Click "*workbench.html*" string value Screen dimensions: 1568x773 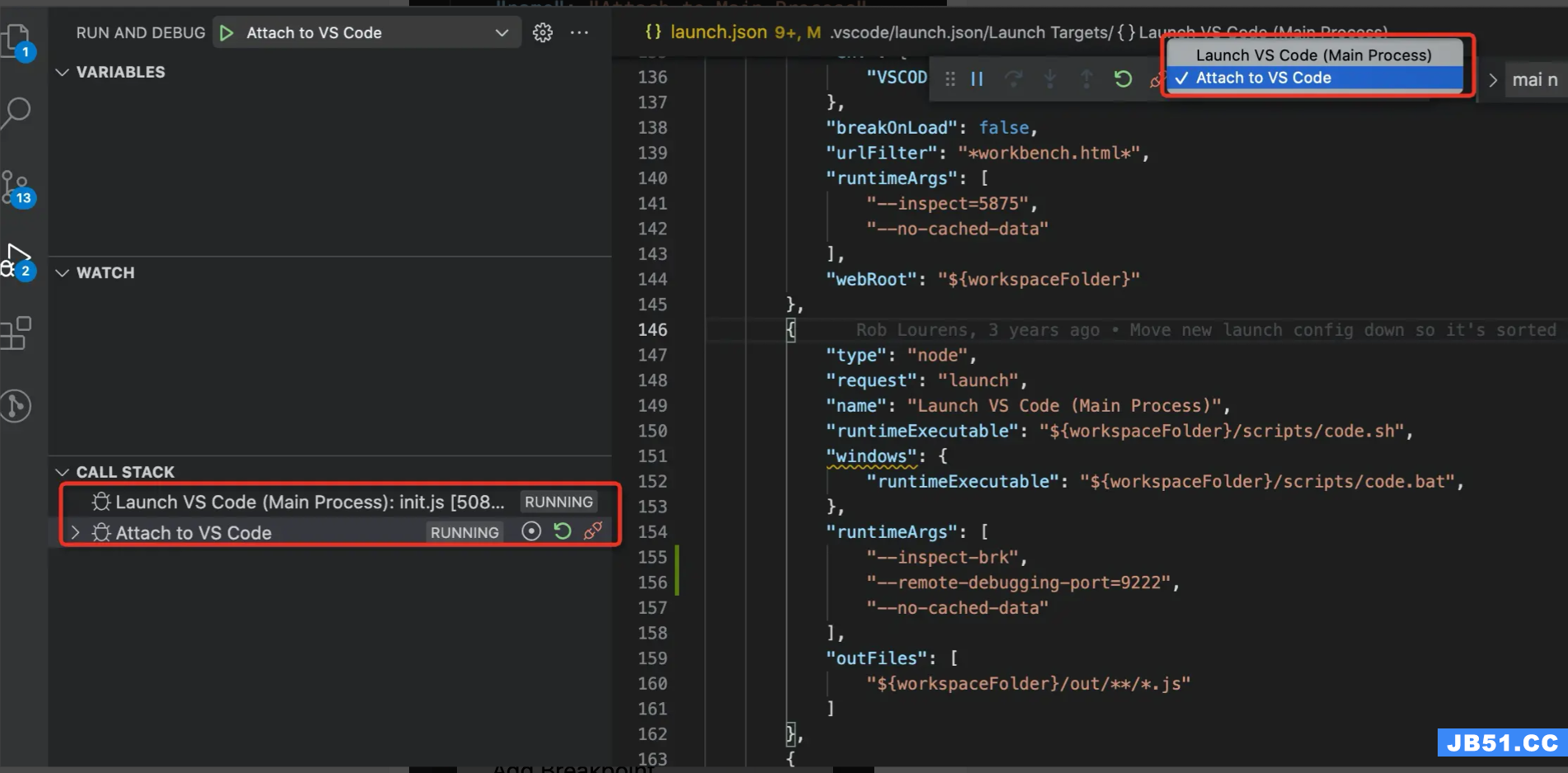1048,153
